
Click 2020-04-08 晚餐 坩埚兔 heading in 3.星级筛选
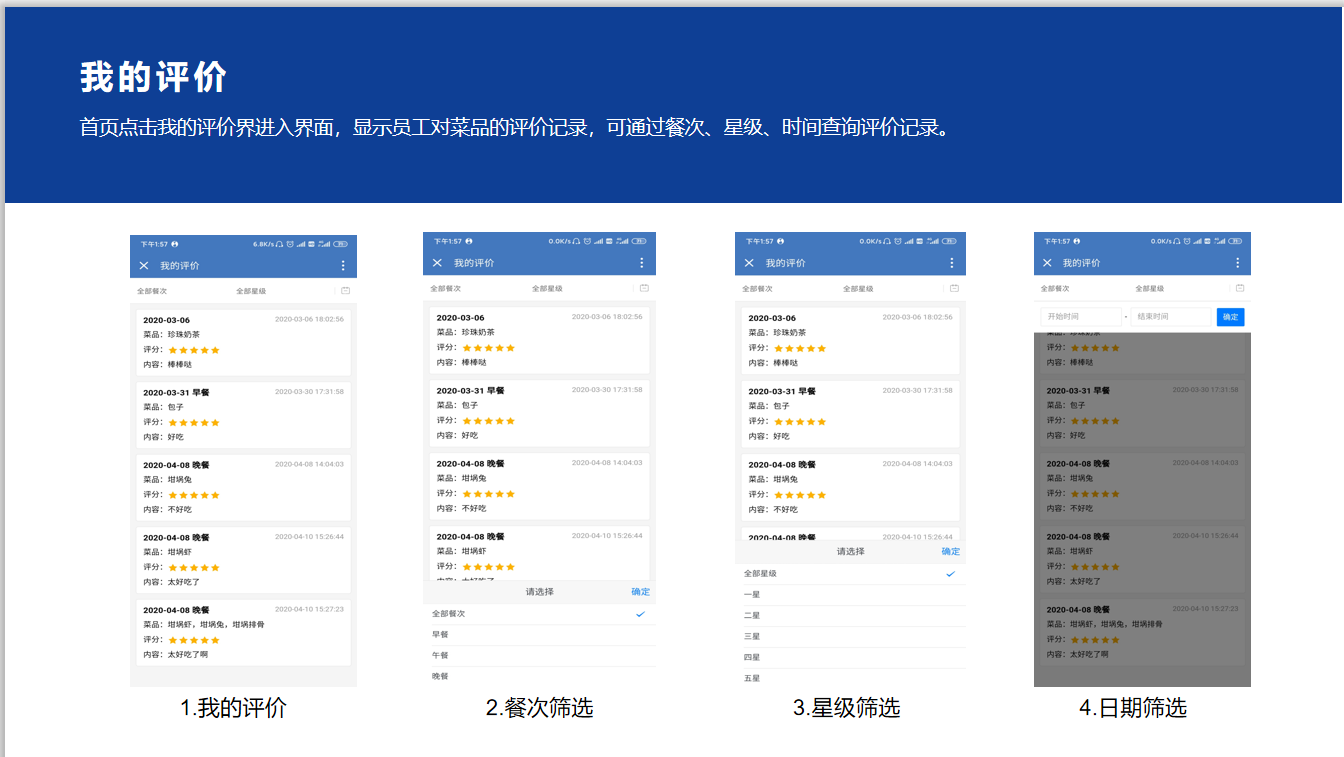coord(782,464)
